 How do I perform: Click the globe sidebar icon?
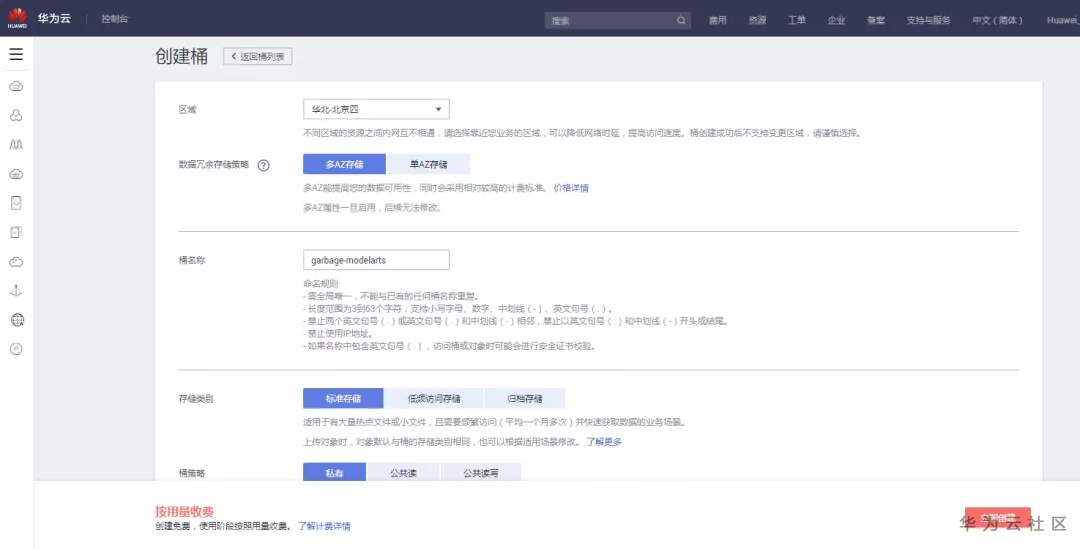pyautogui.click(x=17, y=320)
